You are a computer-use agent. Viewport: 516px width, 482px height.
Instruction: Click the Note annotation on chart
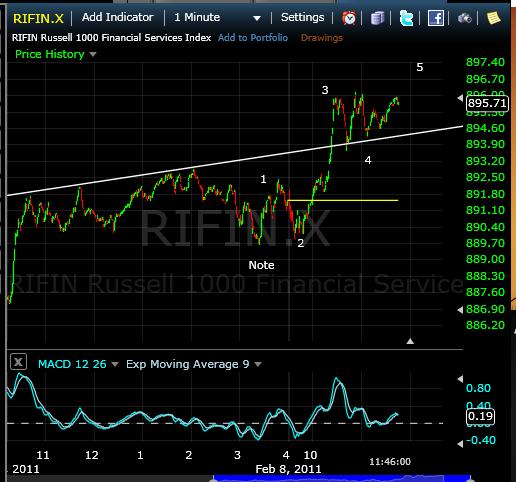(261, 265)
